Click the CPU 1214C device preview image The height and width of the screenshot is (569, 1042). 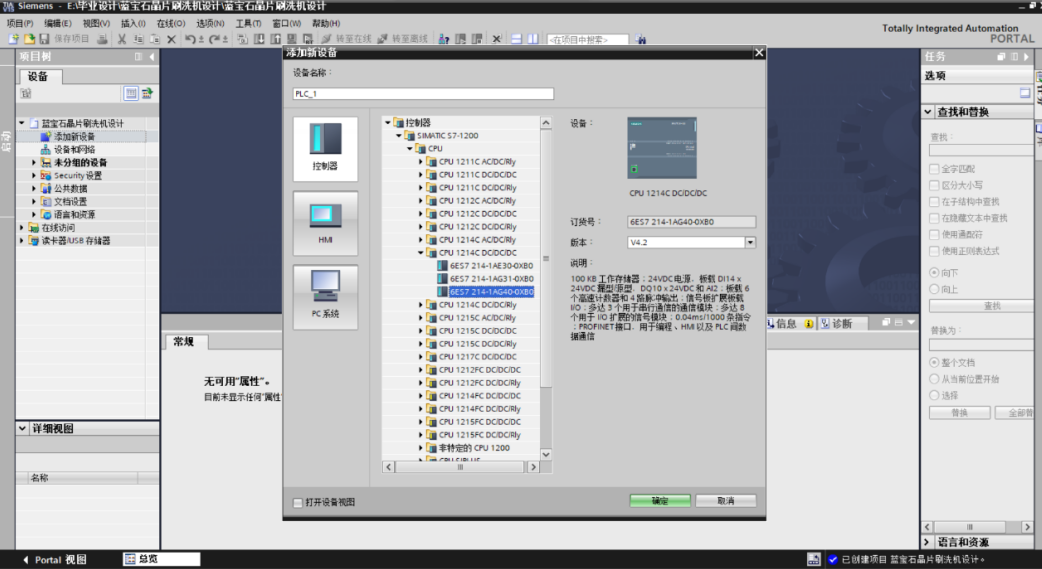point(662,148)
